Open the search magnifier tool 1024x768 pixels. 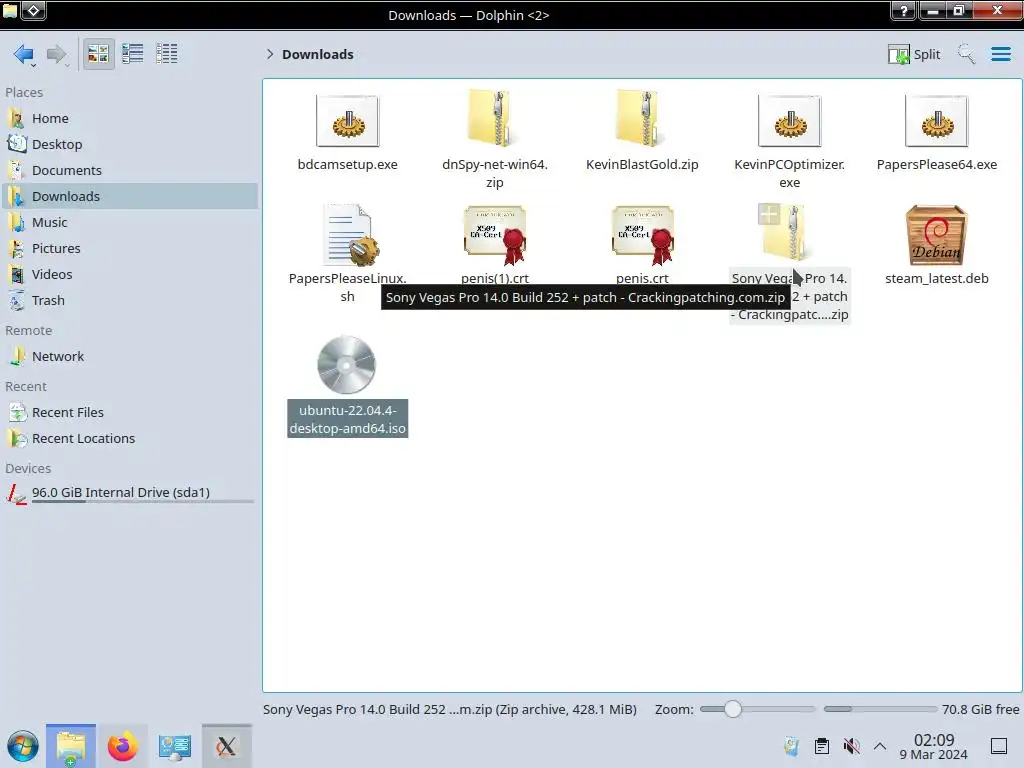click(x=966, y=54)
